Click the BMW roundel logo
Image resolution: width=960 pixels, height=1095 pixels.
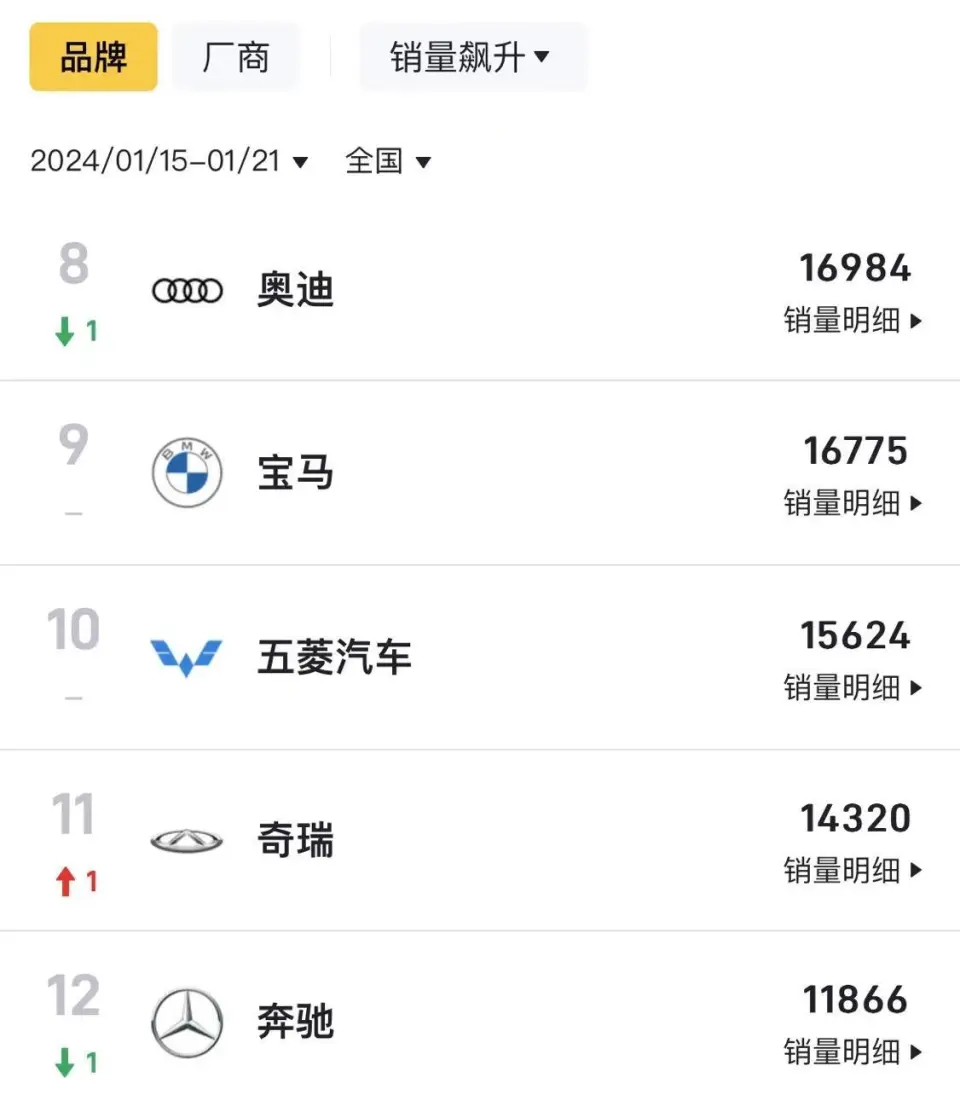tap(187, 473)
